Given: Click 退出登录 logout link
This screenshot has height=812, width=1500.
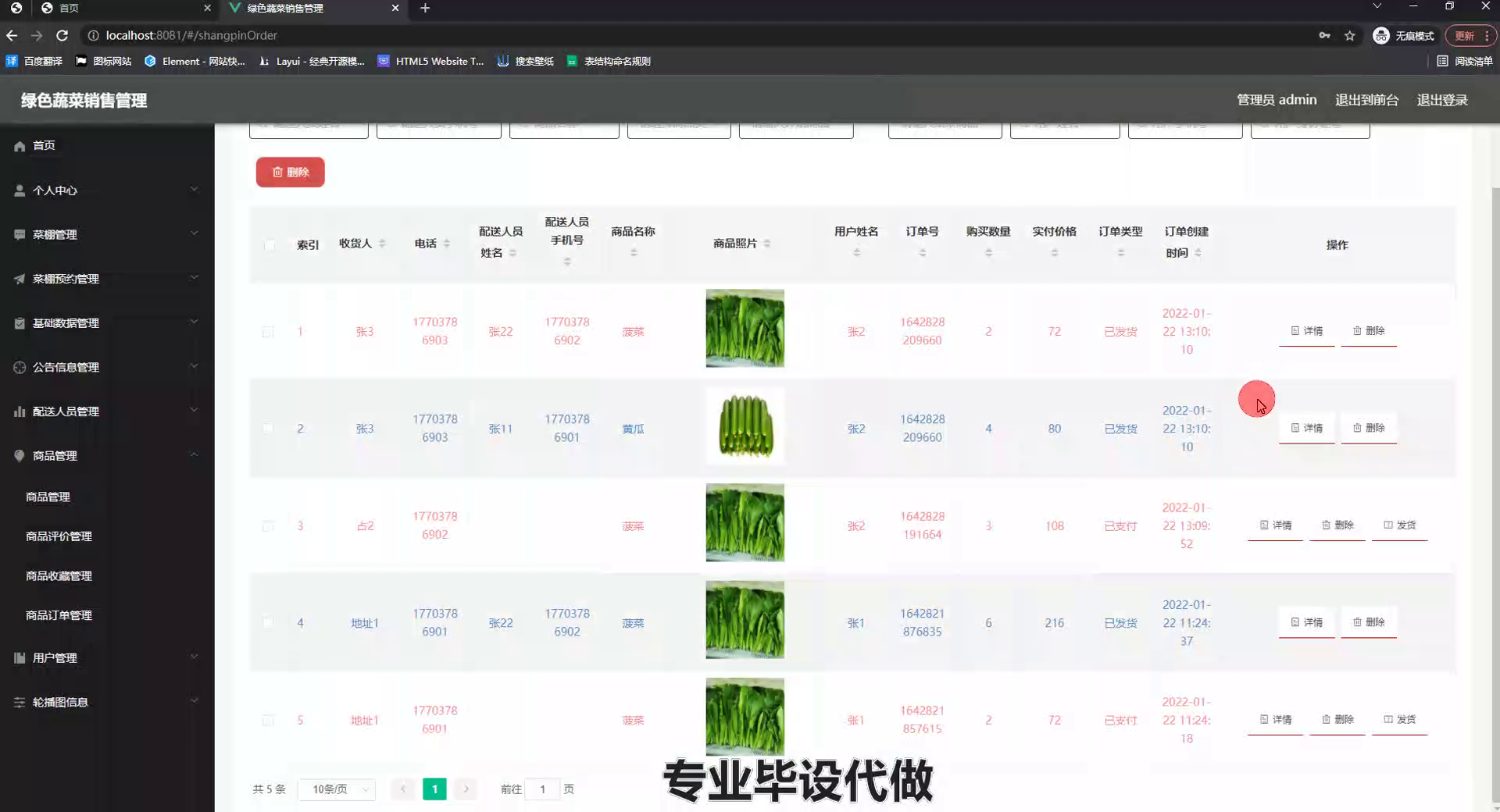Looking at the screenshot, I should coord(1442,100).
